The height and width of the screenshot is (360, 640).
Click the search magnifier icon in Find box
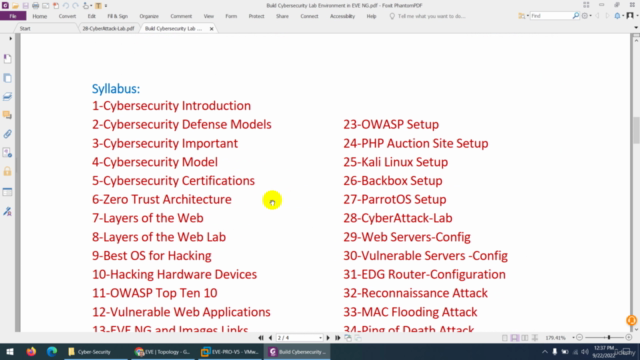click(x=576, y=16)
